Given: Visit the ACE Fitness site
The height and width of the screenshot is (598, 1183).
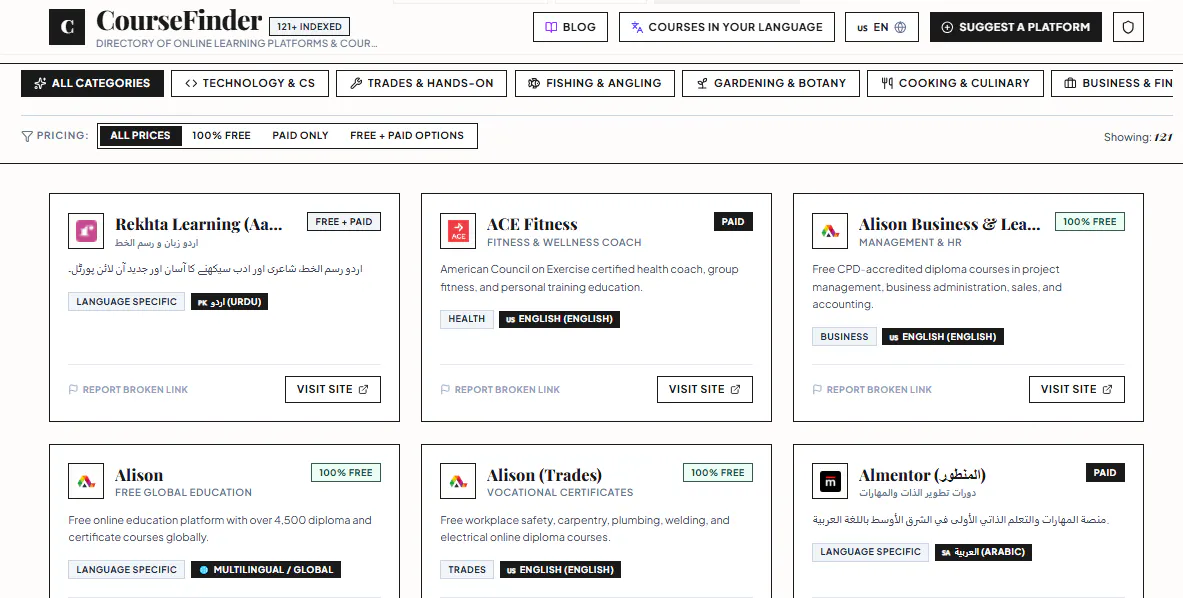Looking at the screenshot, I should (x=705, y=389).
